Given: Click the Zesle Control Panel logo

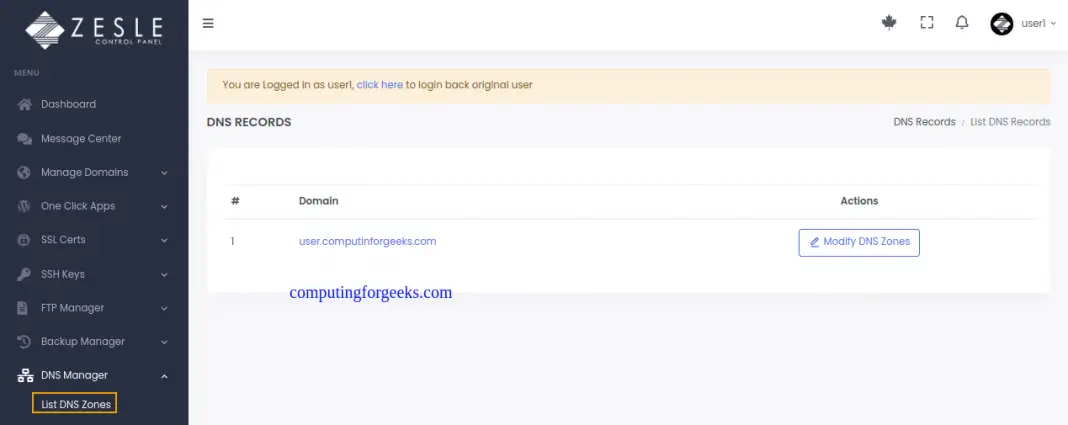Looking at the screenshot, I should click(93, 29).
